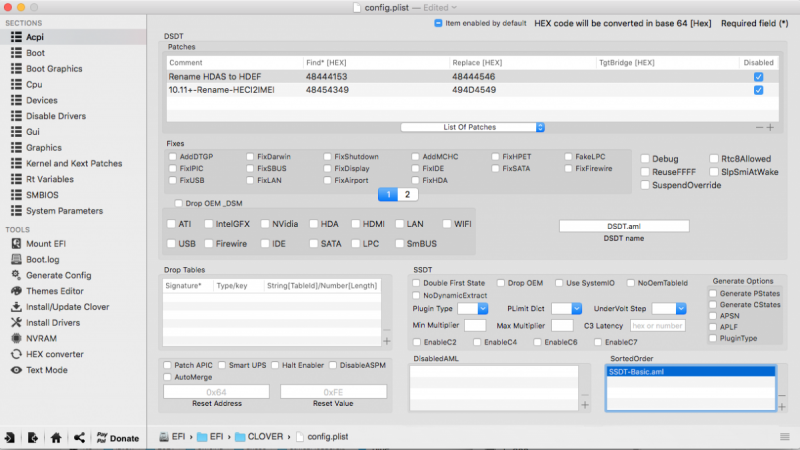This screenshot has width=800, height=450.
Task: Enable the AddDTGP fix
Action: coord(172,157)
